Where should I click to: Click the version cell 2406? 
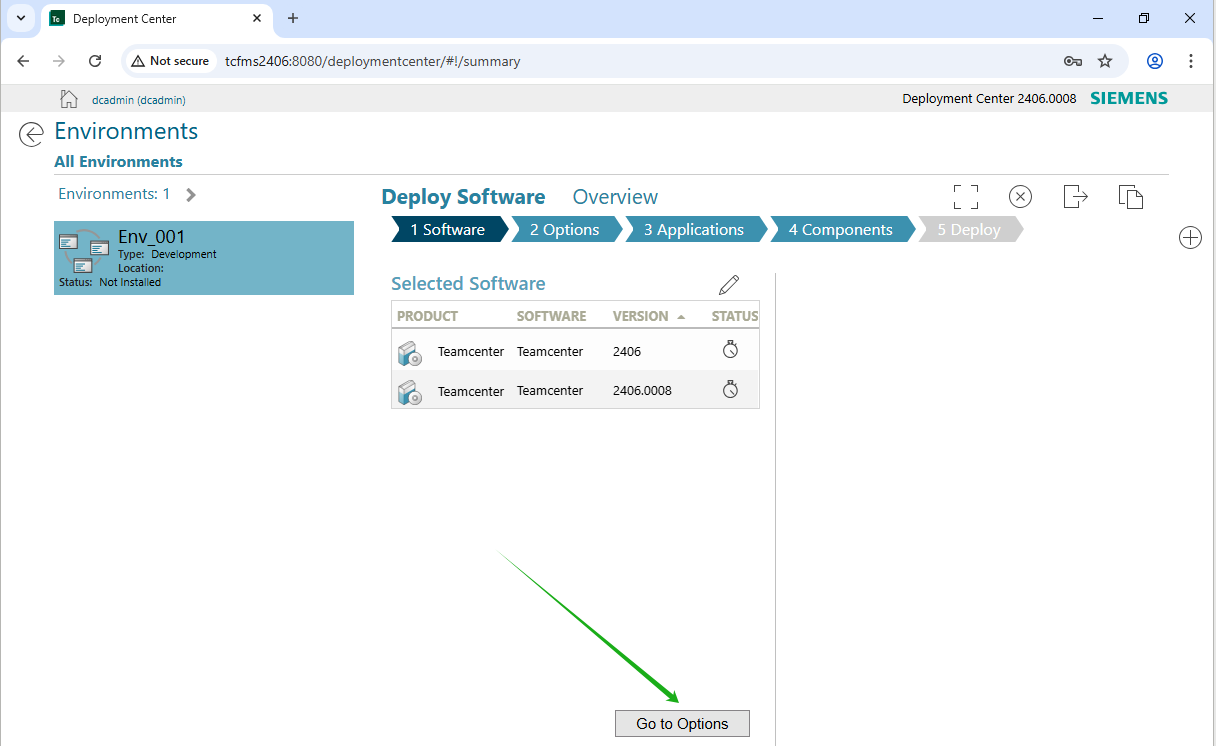(x=627, y=352)
